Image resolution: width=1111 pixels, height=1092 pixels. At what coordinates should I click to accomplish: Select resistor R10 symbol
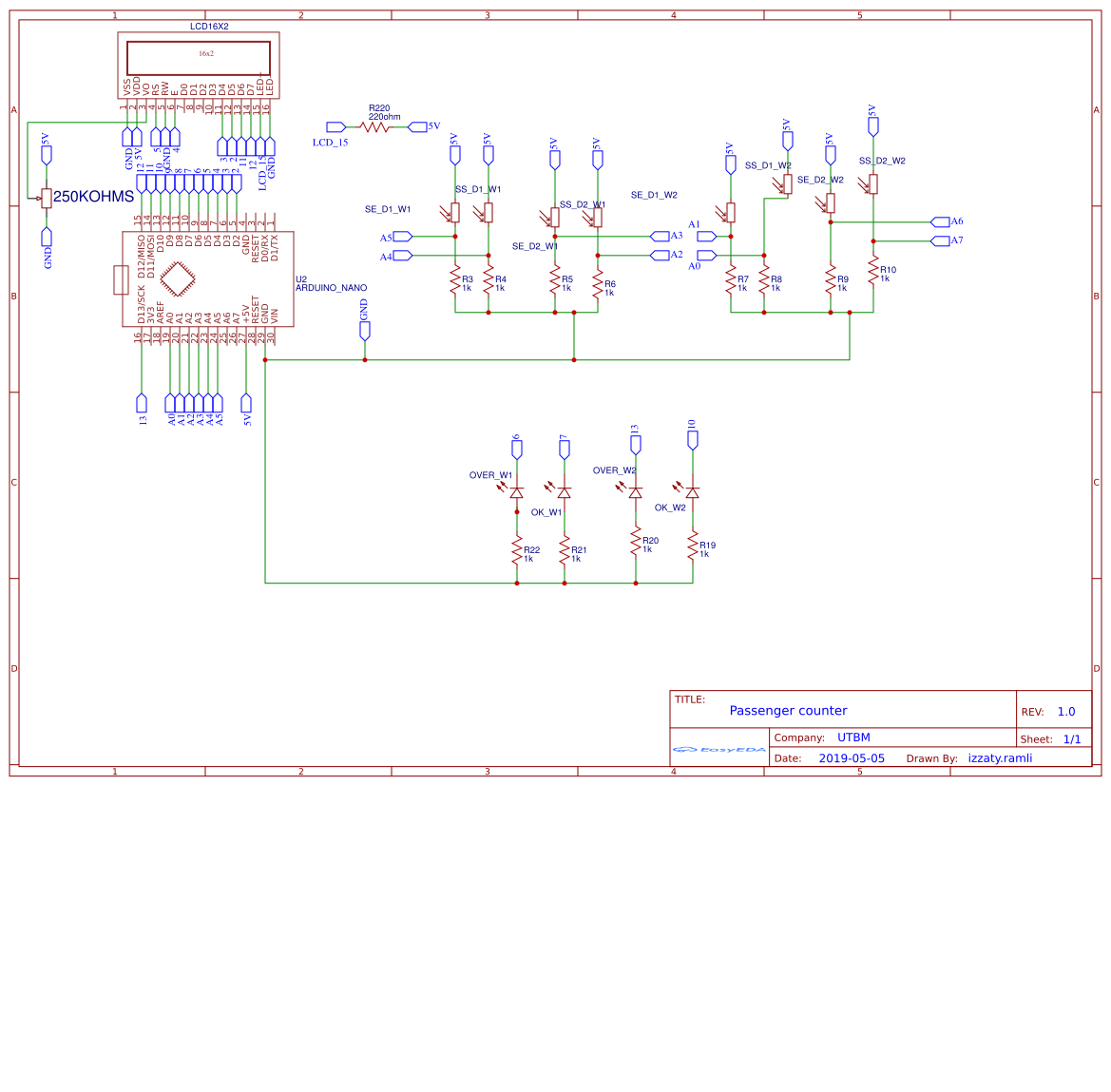[x=872, y=272]
